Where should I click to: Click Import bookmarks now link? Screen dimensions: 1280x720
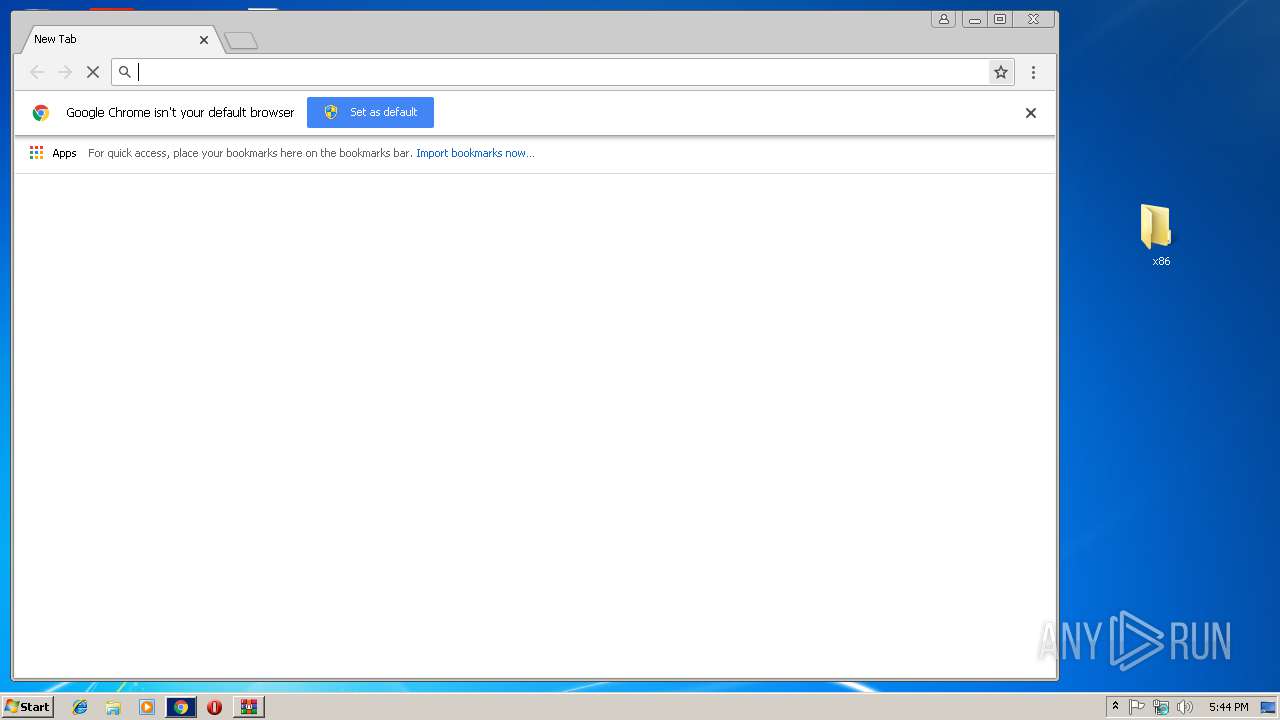475,153
